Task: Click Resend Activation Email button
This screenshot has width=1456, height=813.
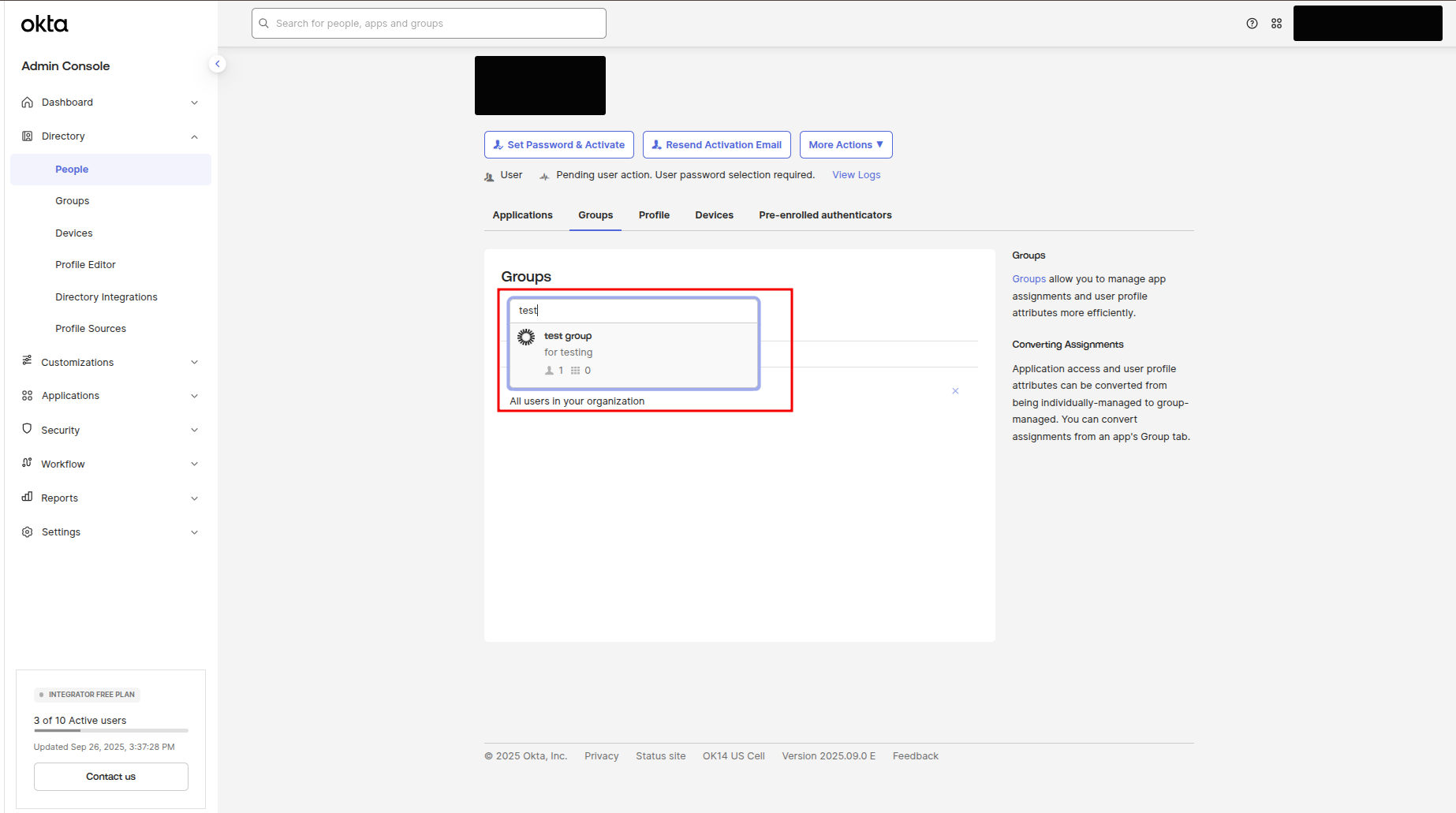Action: 716,145
